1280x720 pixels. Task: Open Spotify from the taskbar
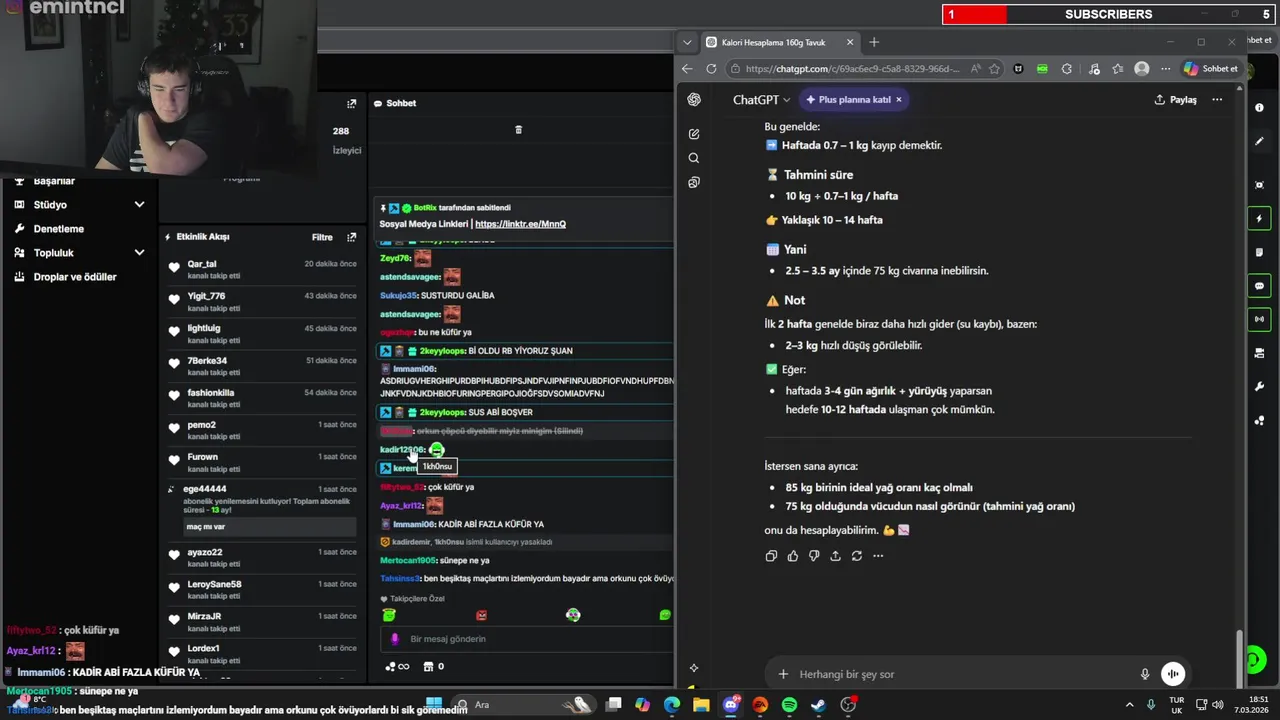click(789, 705)
